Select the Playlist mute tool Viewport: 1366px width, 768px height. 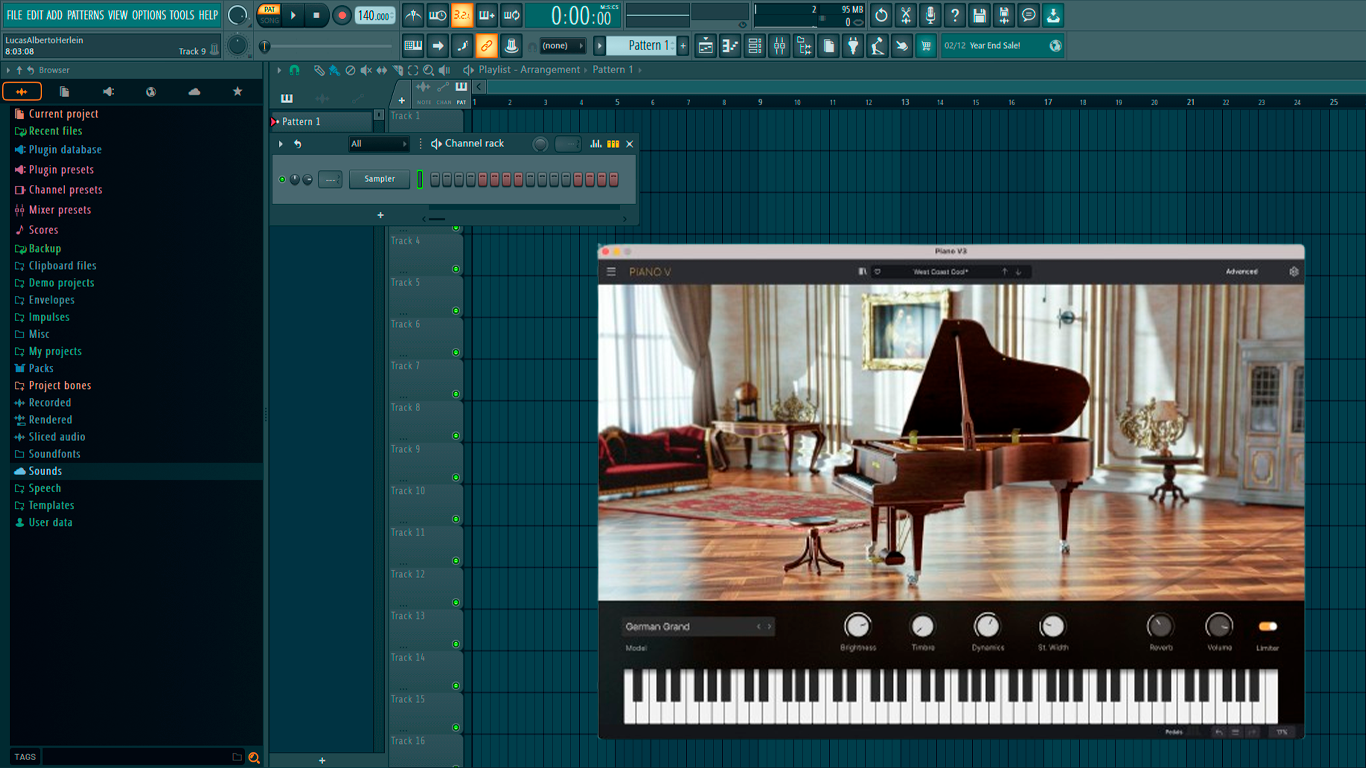point(366,70)
